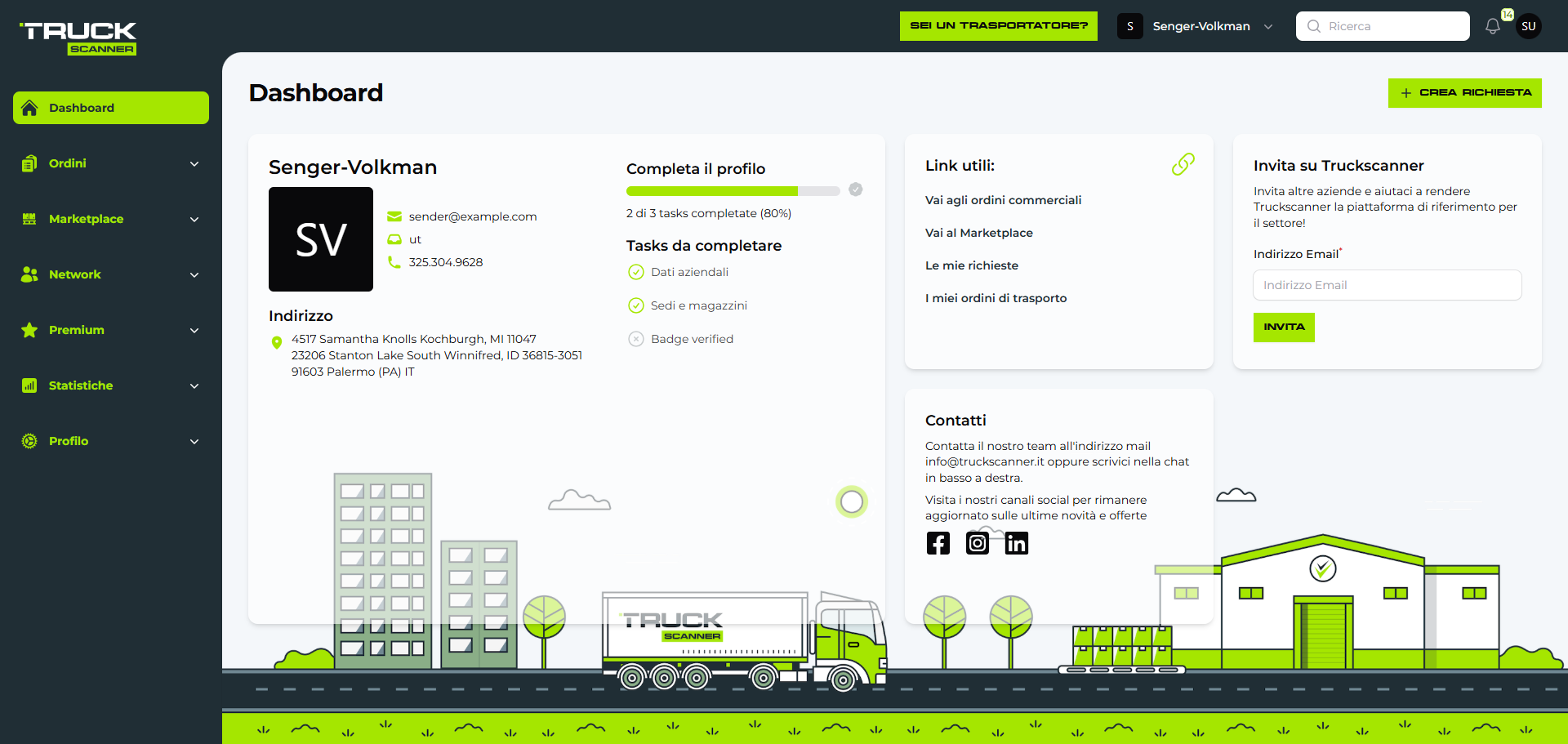Open the Dashboard home icon

[29, 108]
